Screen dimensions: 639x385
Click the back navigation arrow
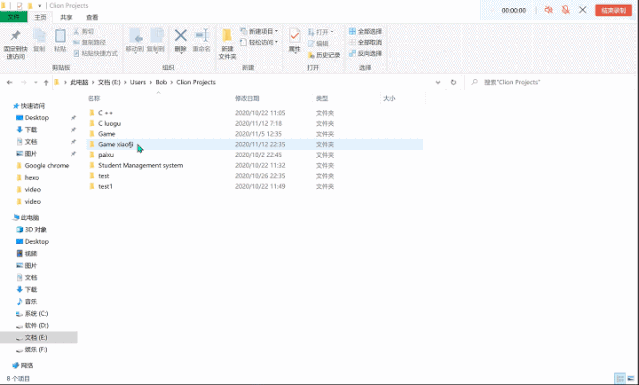pos(9,82)
